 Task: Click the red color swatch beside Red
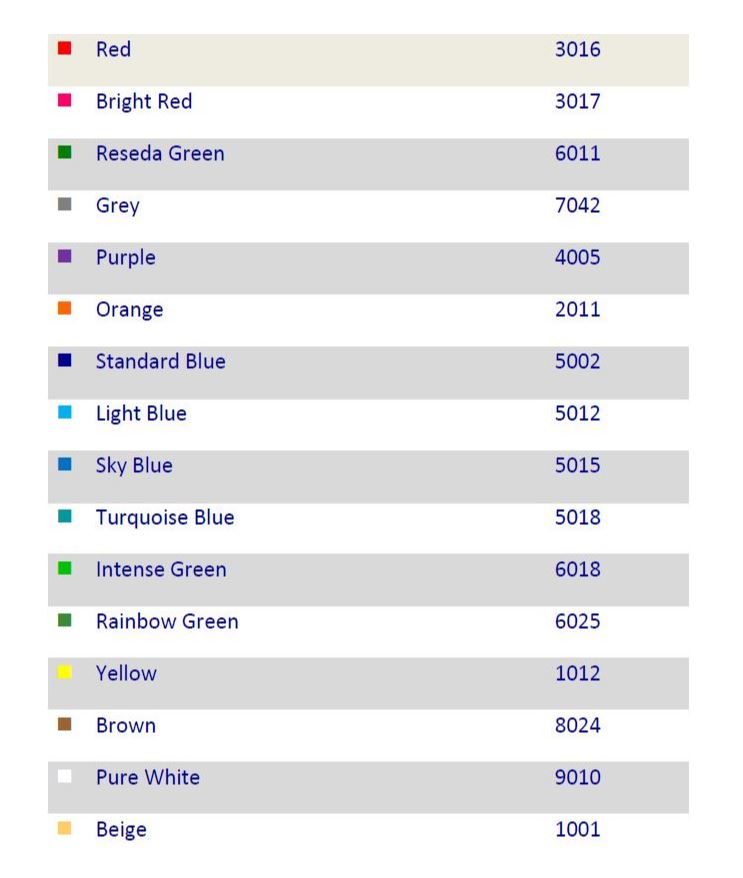click(65, 48)
